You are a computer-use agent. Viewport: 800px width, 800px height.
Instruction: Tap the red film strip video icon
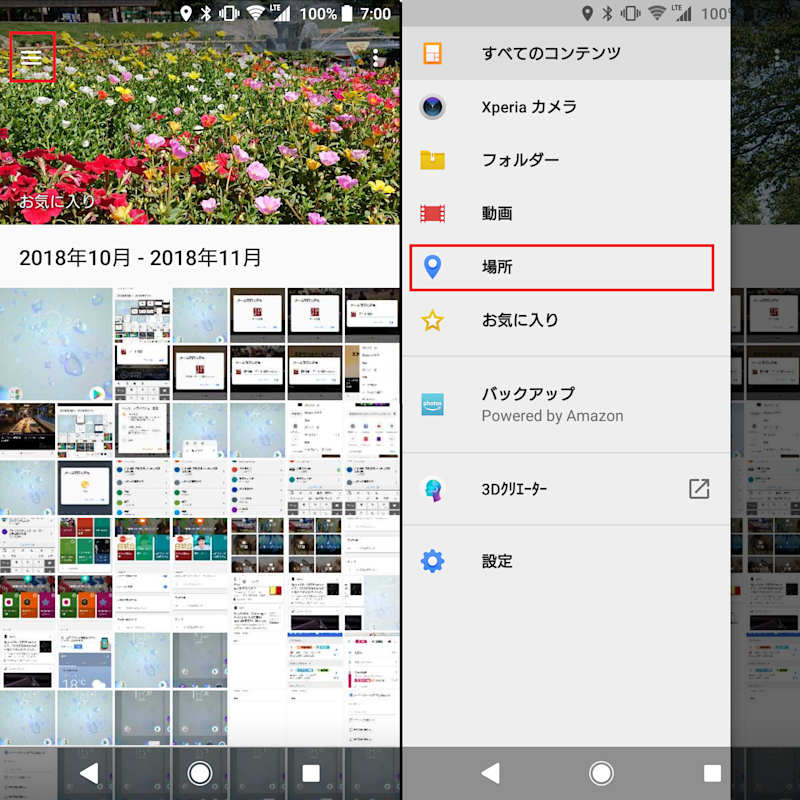point(432,213)
